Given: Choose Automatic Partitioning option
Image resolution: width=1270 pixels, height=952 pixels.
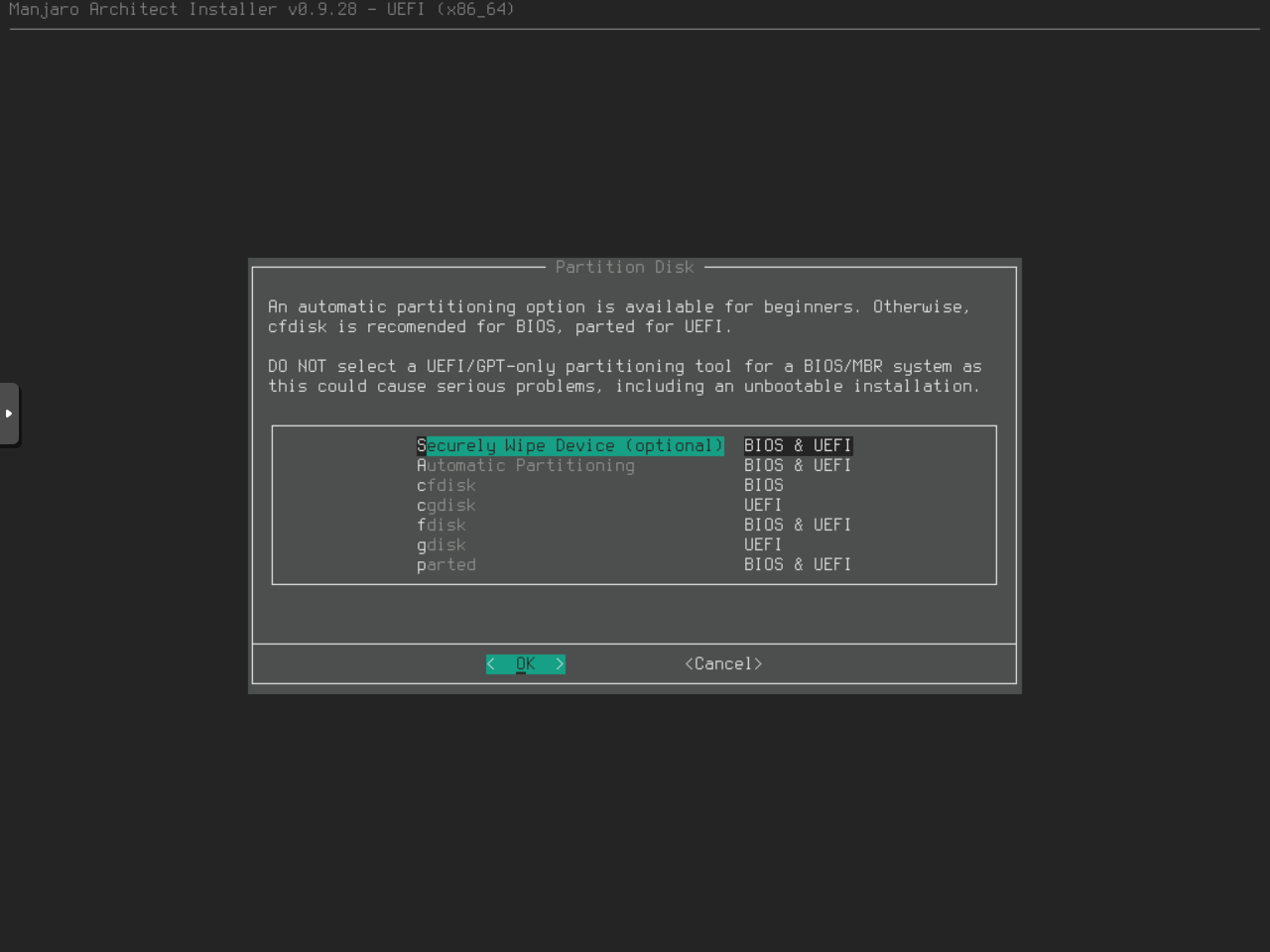Looking at the screenshot, I should pos(525,465).
